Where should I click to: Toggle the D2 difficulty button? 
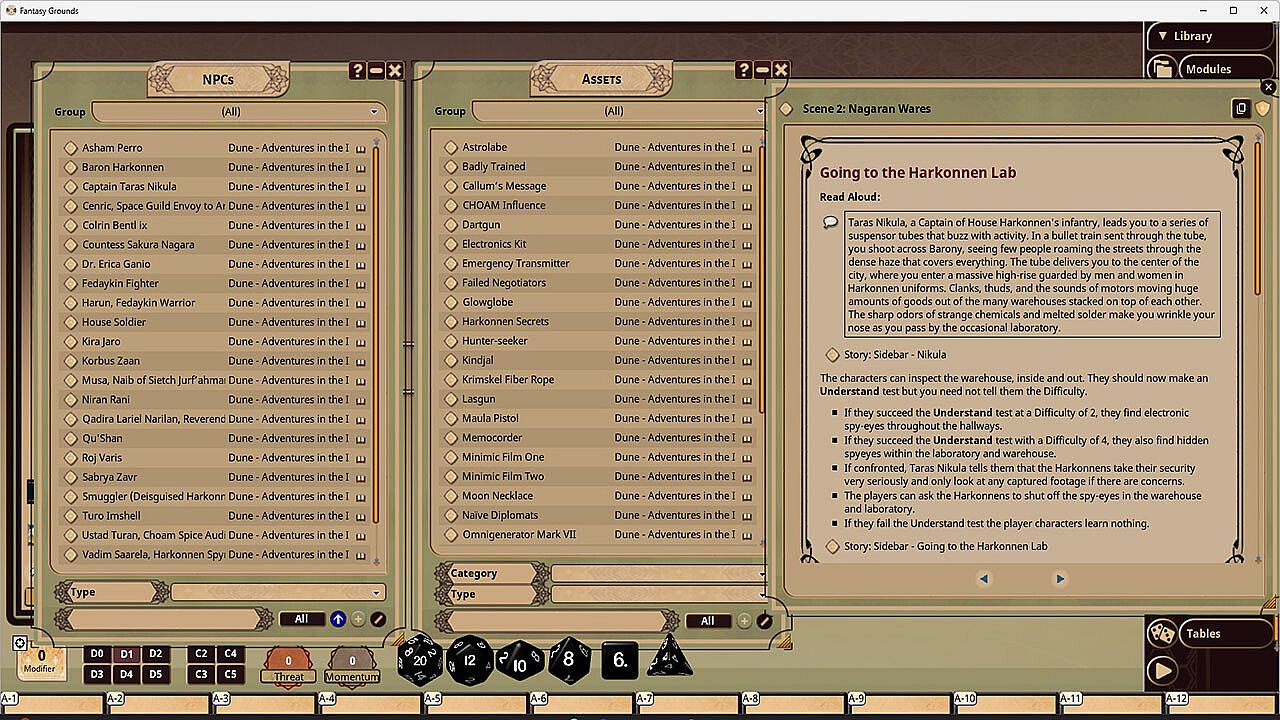click(155, 654)
